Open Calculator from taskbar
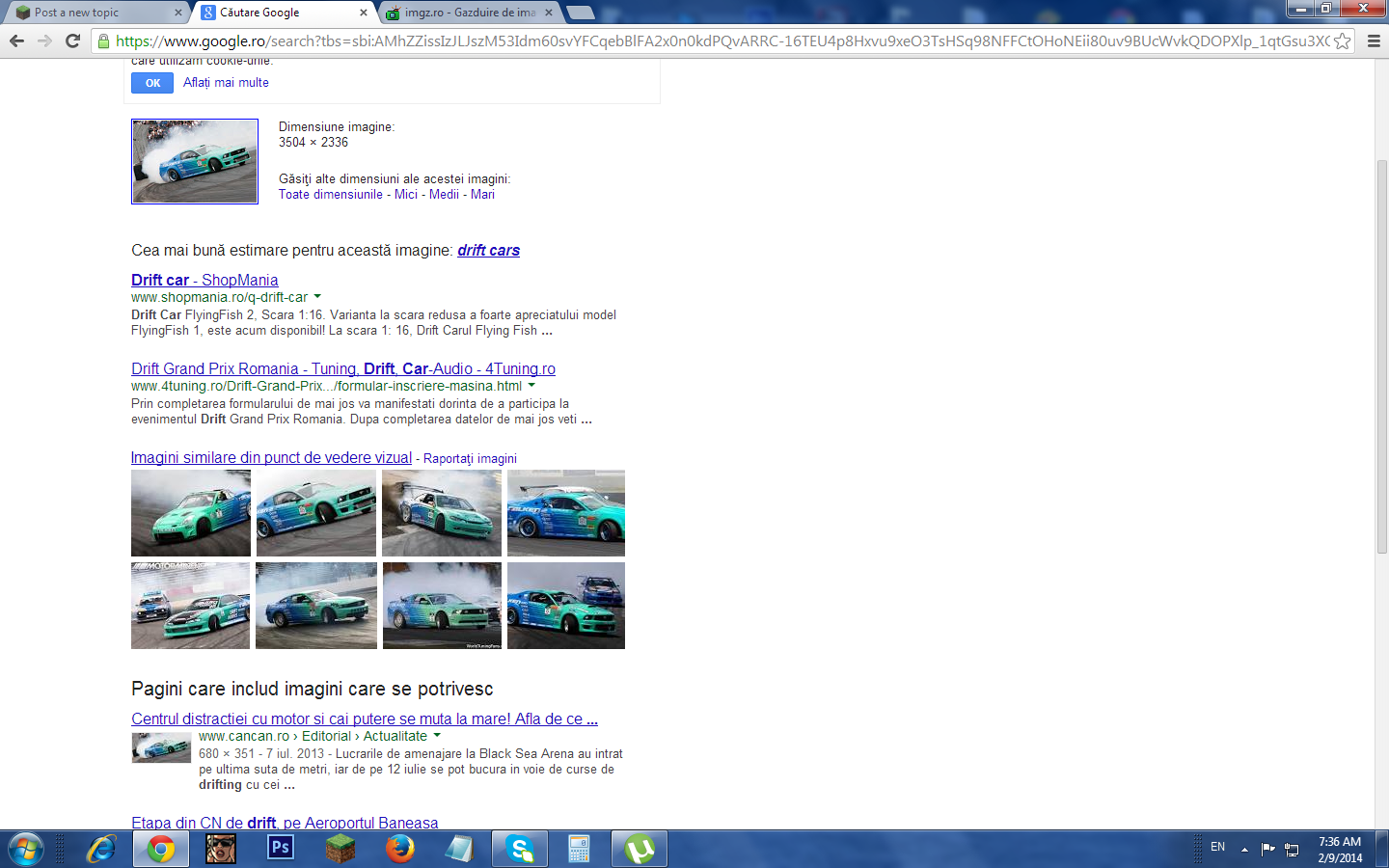The image size is (1389, 868). pos(580,849)
